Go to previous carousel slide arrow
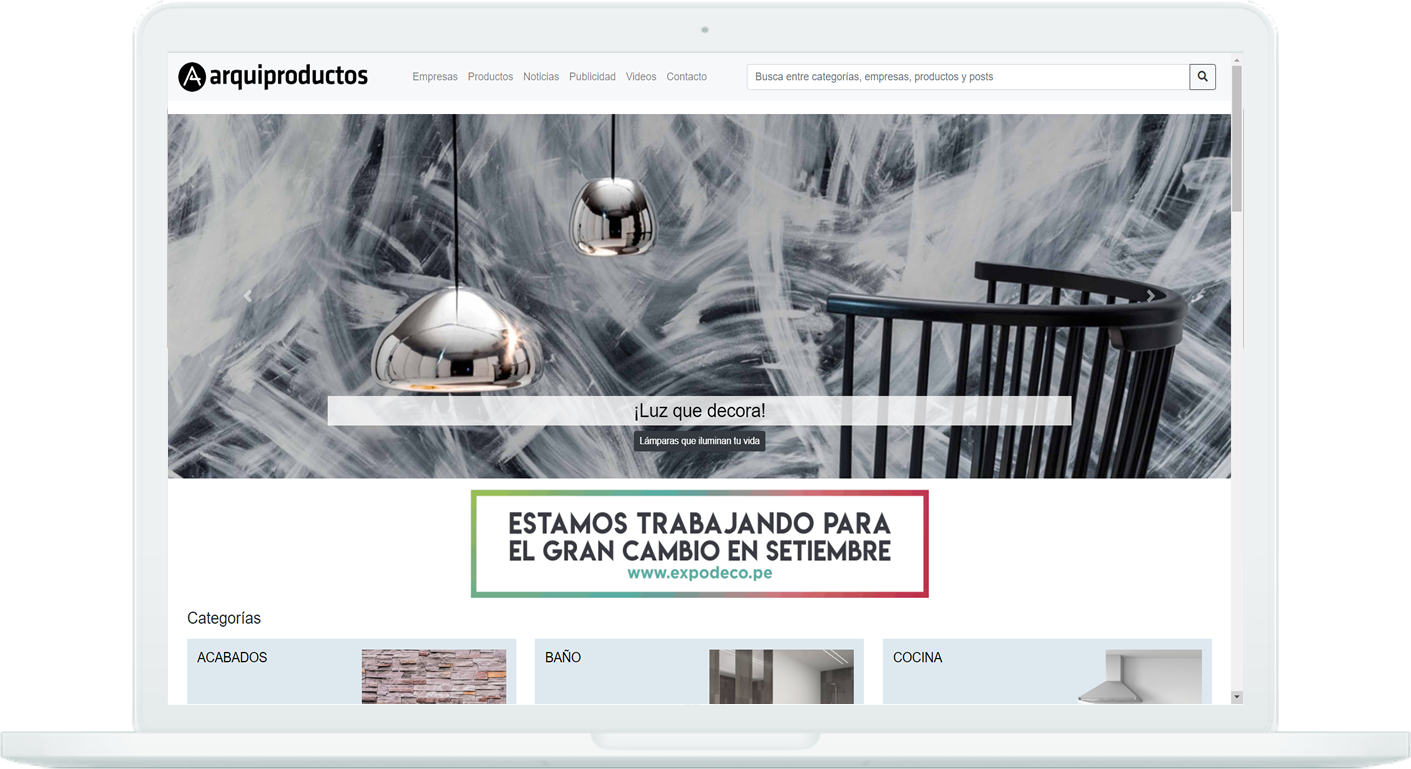The width and height of the screenshot is (1411, 769). click(248, 296)
